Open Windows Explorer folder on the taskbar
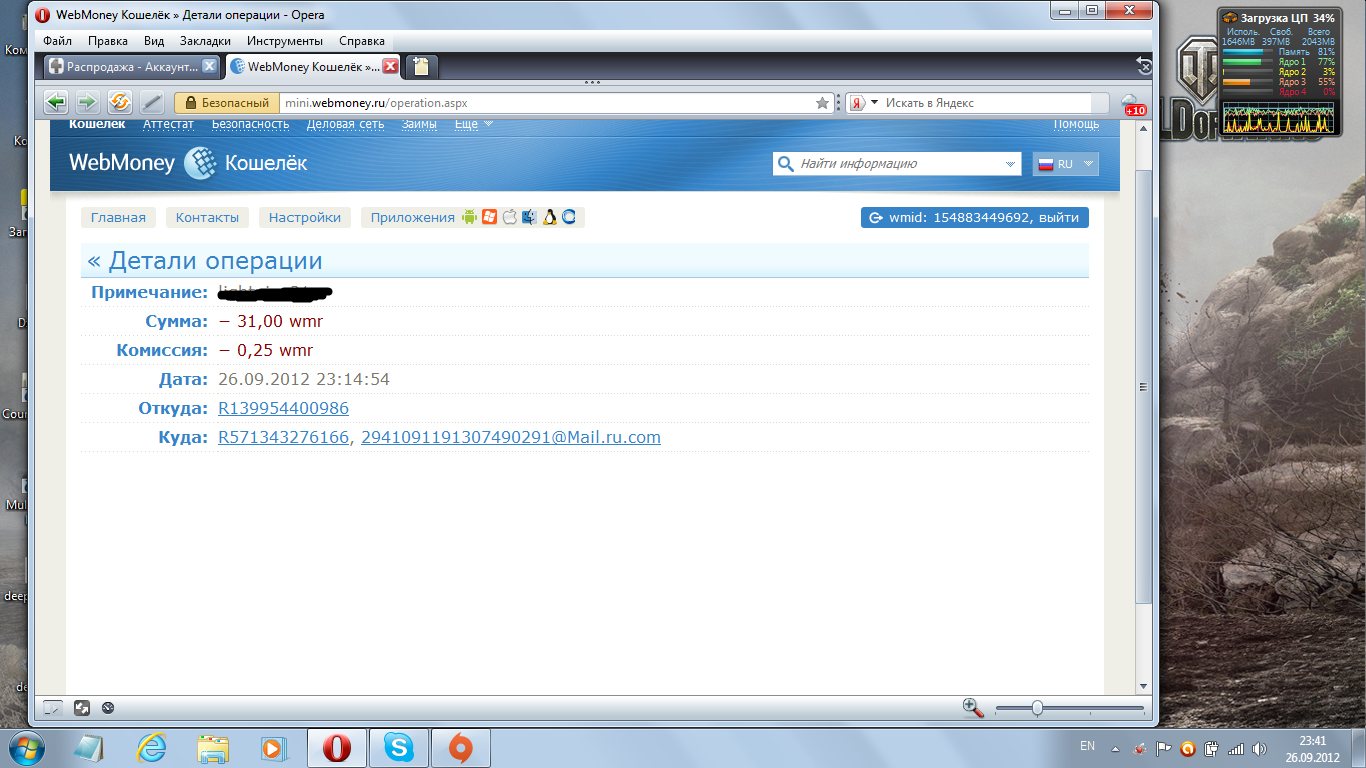 (x=214, y=748)
